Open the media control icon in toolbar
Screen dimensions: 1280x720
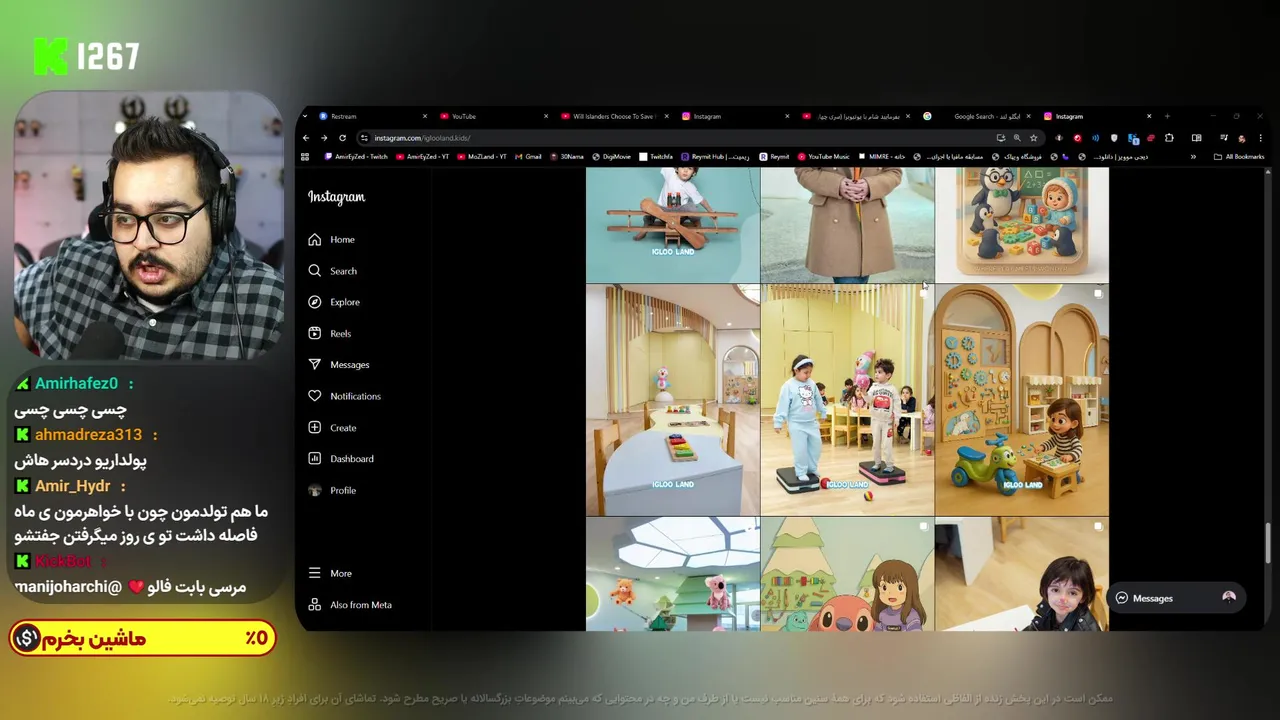[1224, 138]
